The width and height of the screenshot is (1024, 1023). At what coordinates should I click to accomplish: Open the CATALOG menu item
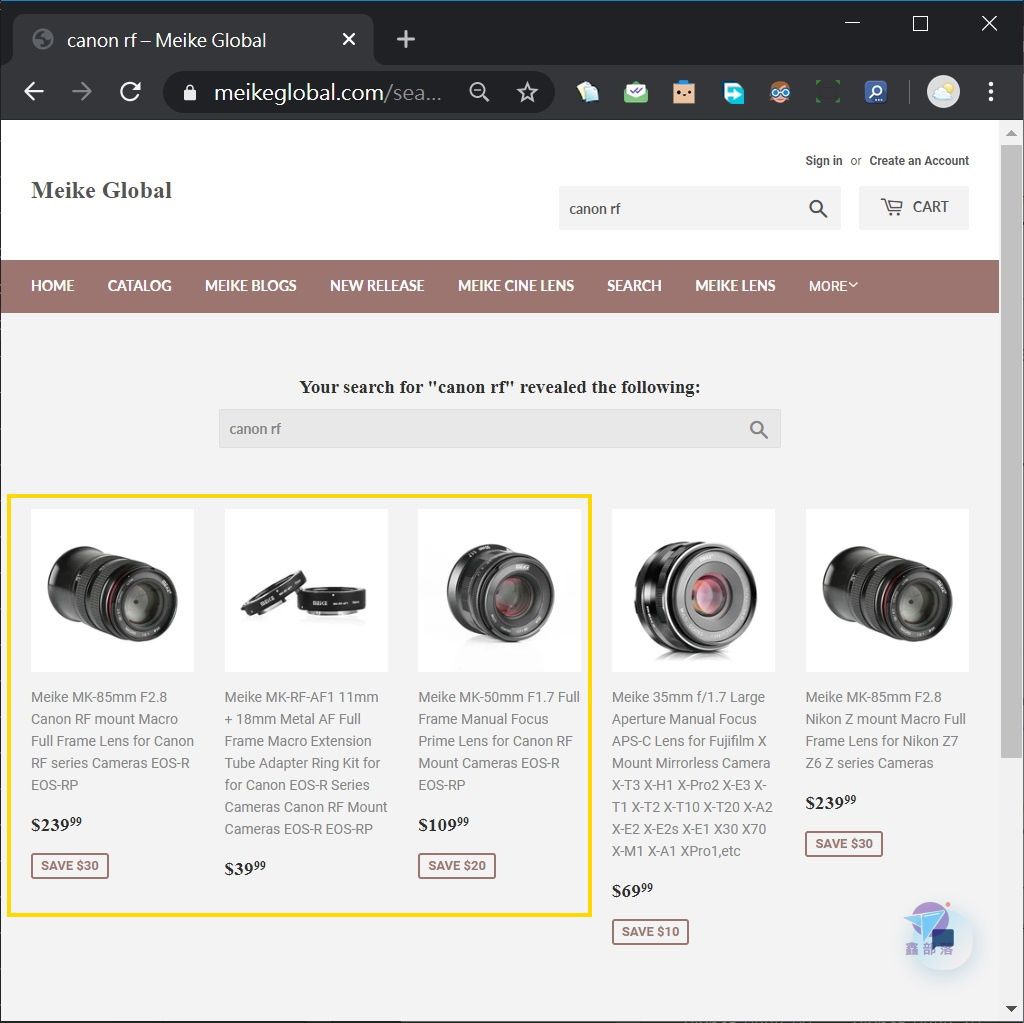tap(139, 286)
